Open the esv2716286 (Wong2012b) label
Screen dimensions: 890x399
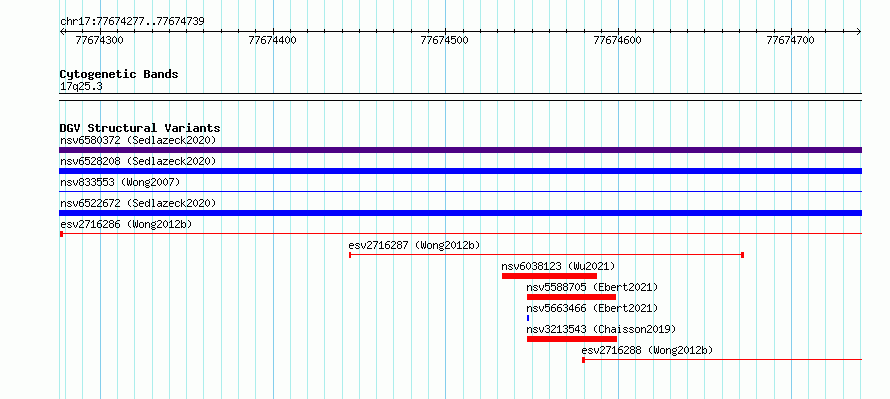pos(126,224)
